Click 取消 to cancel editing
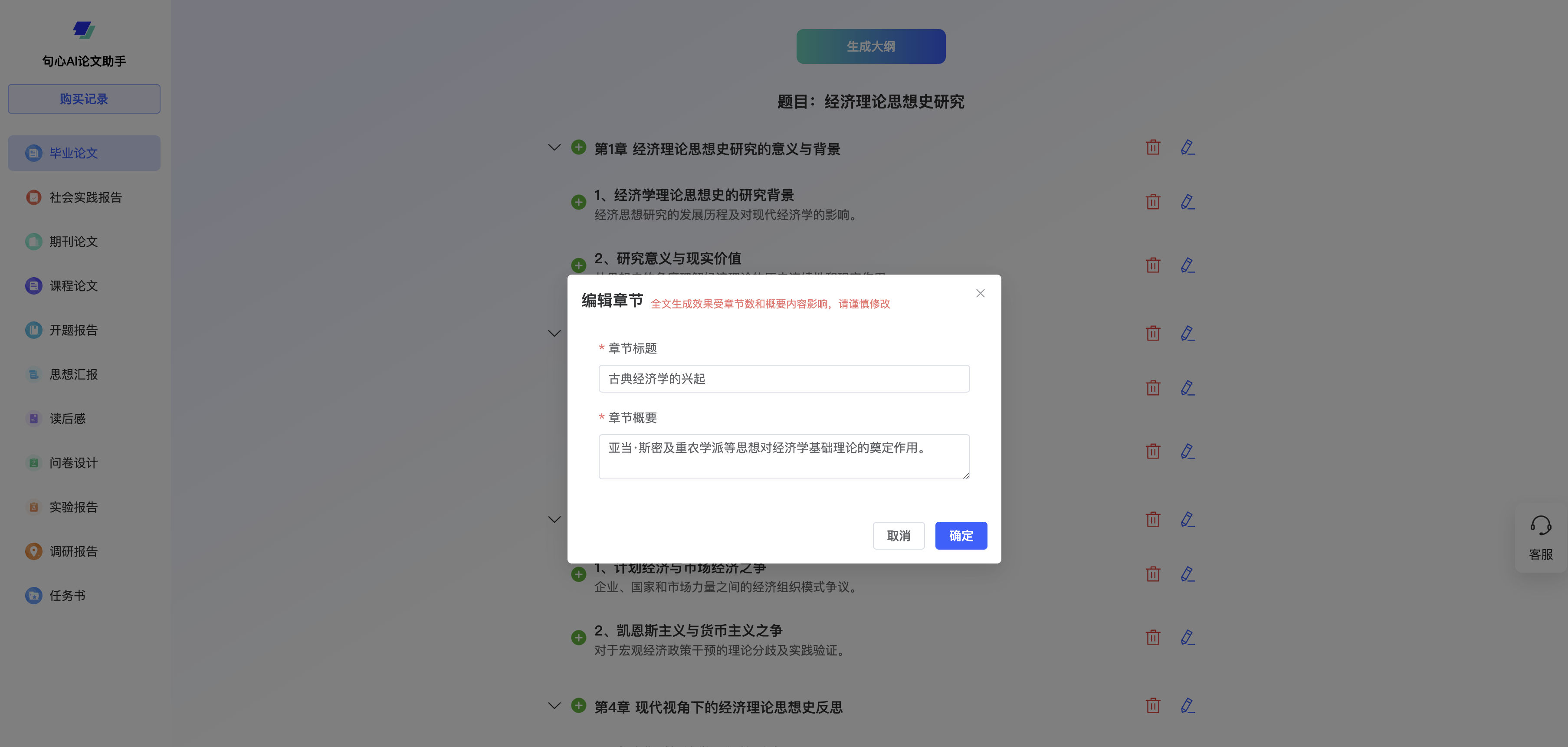The image size is (1568, 747). (x=899, y=536)
